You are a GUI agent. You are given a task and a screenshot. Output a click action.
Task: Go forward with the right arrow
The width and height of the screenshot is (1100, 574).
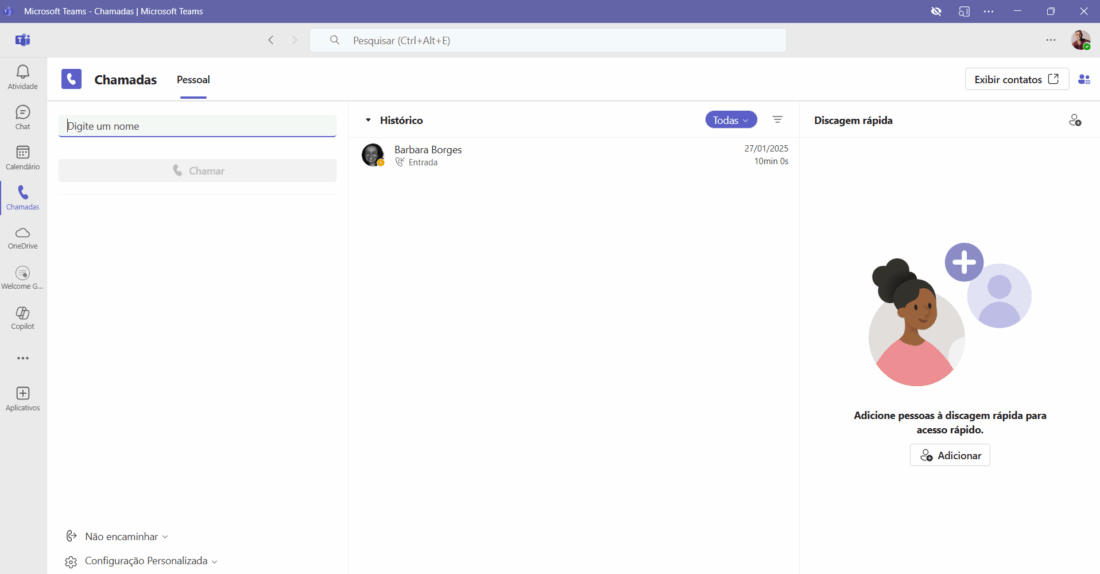pyautogui.click(x=294, y=40)
